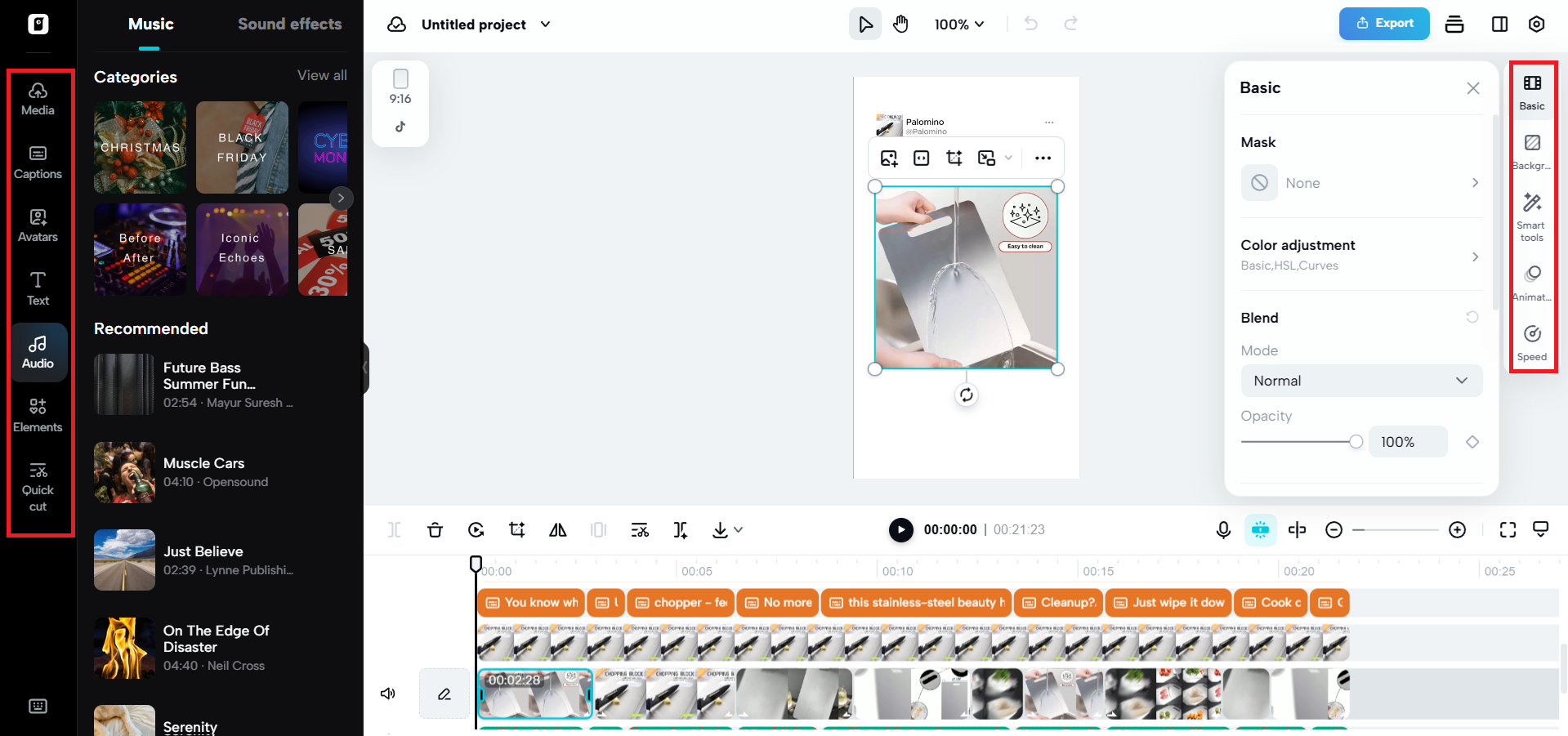1568x736 pixels.
Task: Open the Text panel from the sidebar
Action: coord(38,288)
